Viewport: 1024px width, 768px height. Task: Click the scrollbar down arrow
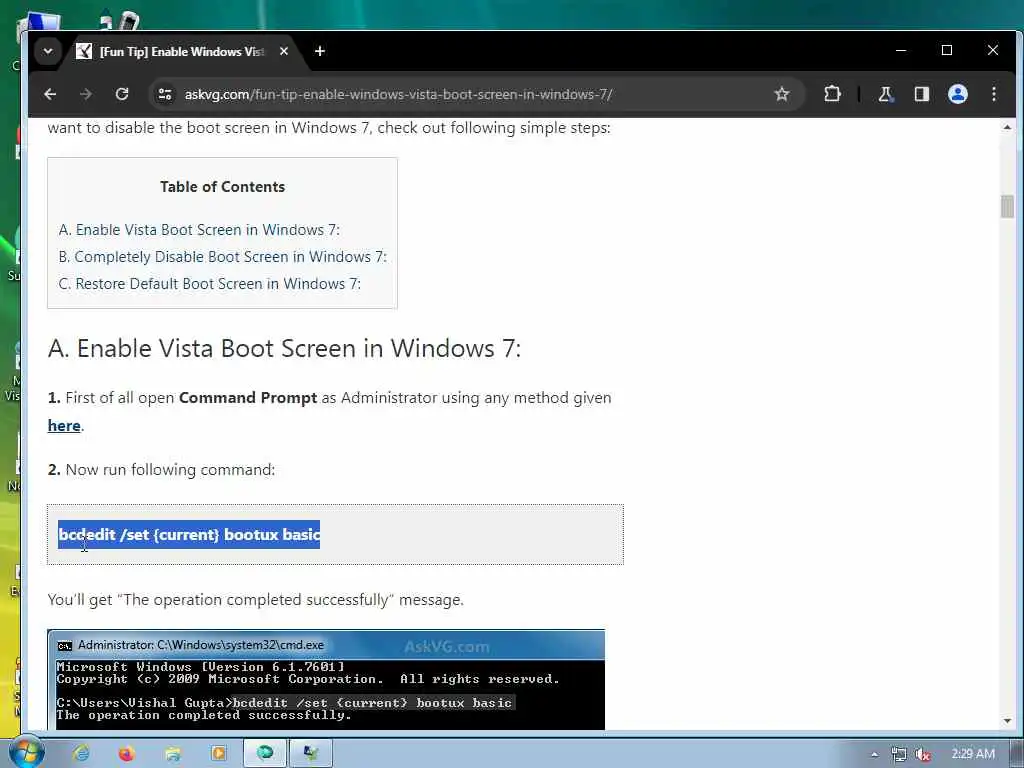click(1007, 721)
